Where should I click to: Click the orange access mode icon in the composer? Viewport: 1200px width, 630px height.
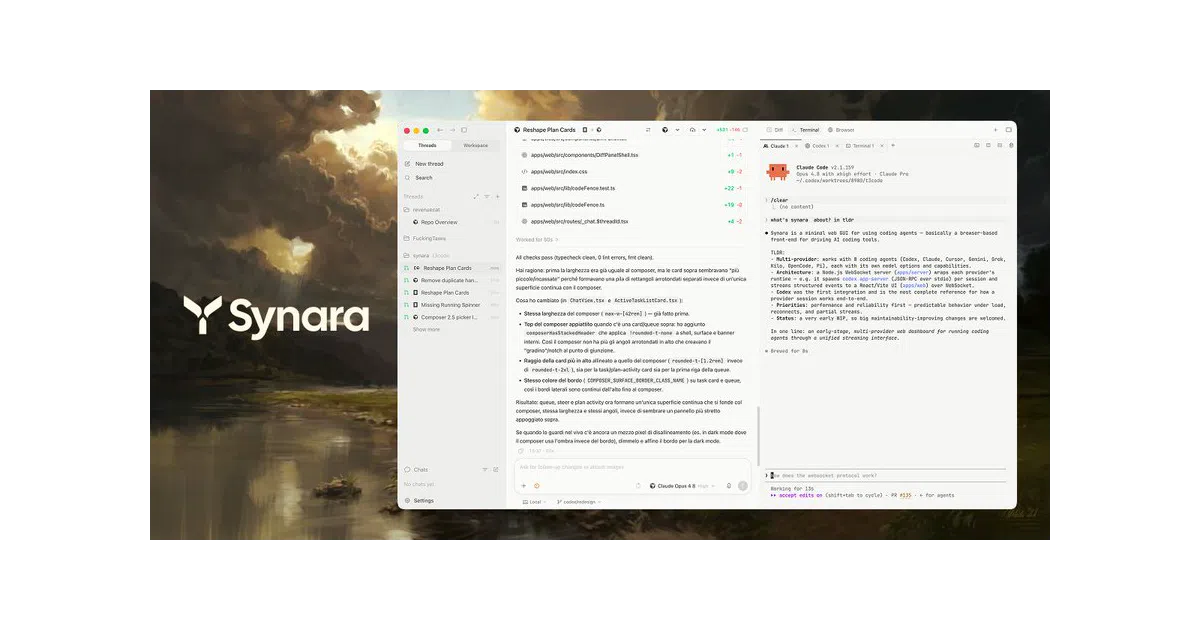click(x=537, y=486)
